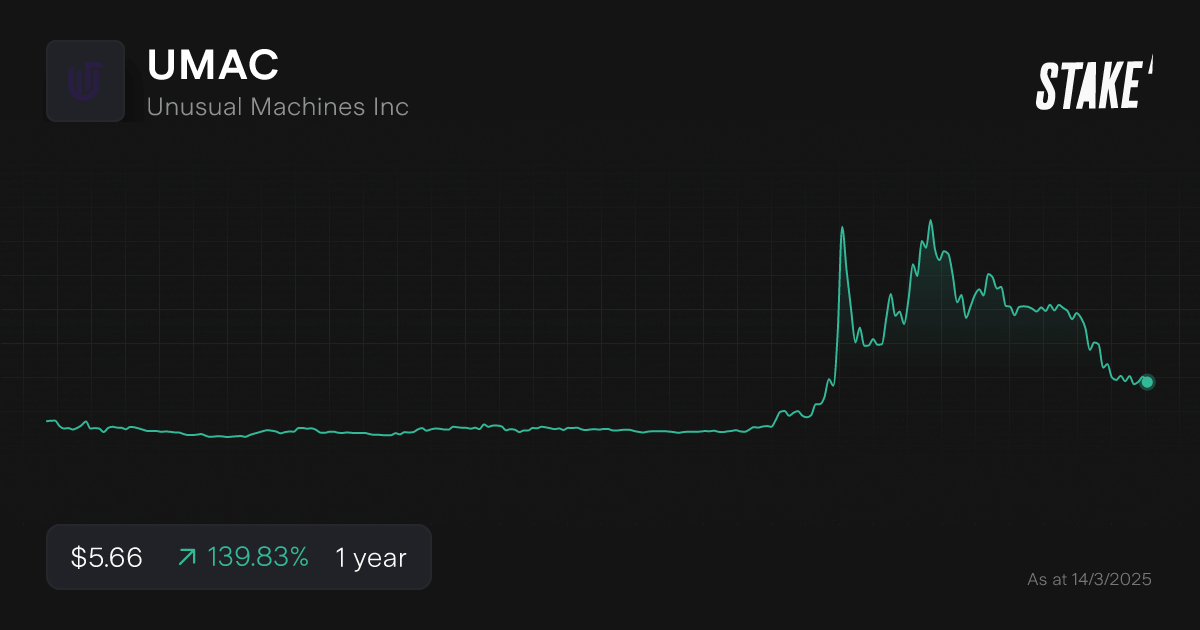Expand the UMAC ticker details
Image resolution: width=1200 pixels, height=630 pixels.
(x=213, y=65)
